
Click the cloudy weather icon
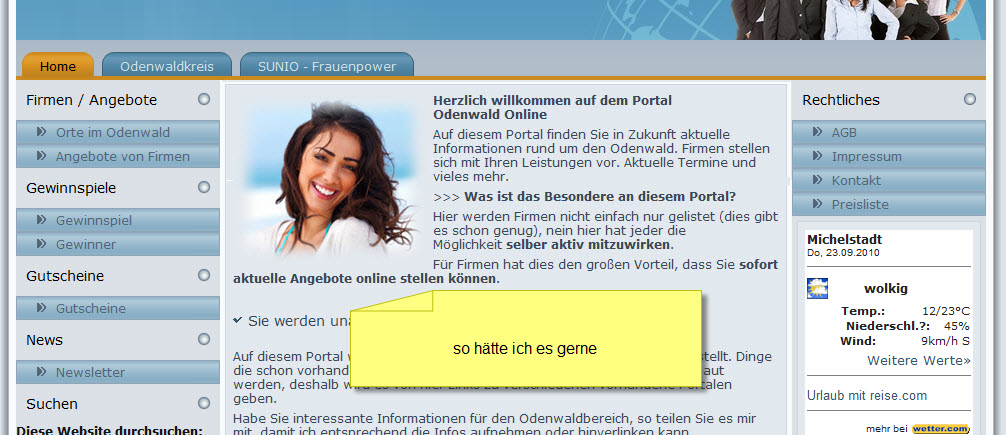(x=817, y=289)
